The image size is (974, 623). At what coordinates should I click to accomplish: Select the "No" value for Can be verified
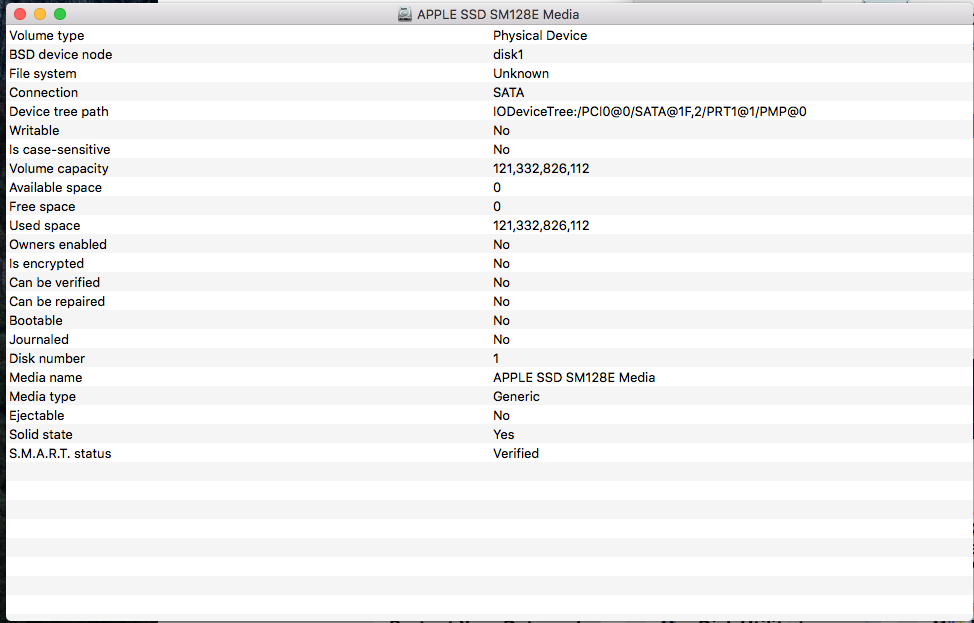501,283
